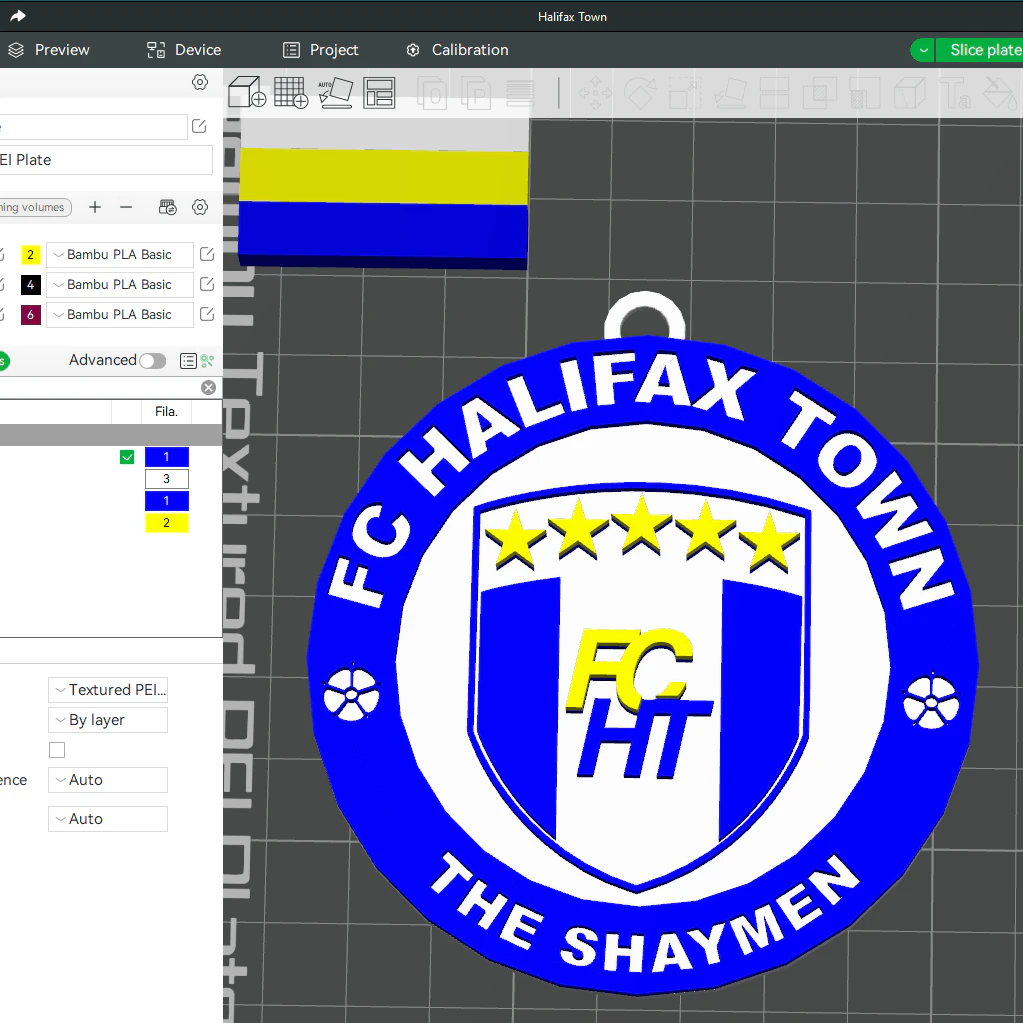The width and height of the screenshot is (1023, 1023).
Task: Click the yellow filament 2 color swatch
Action: coord(31,254)
